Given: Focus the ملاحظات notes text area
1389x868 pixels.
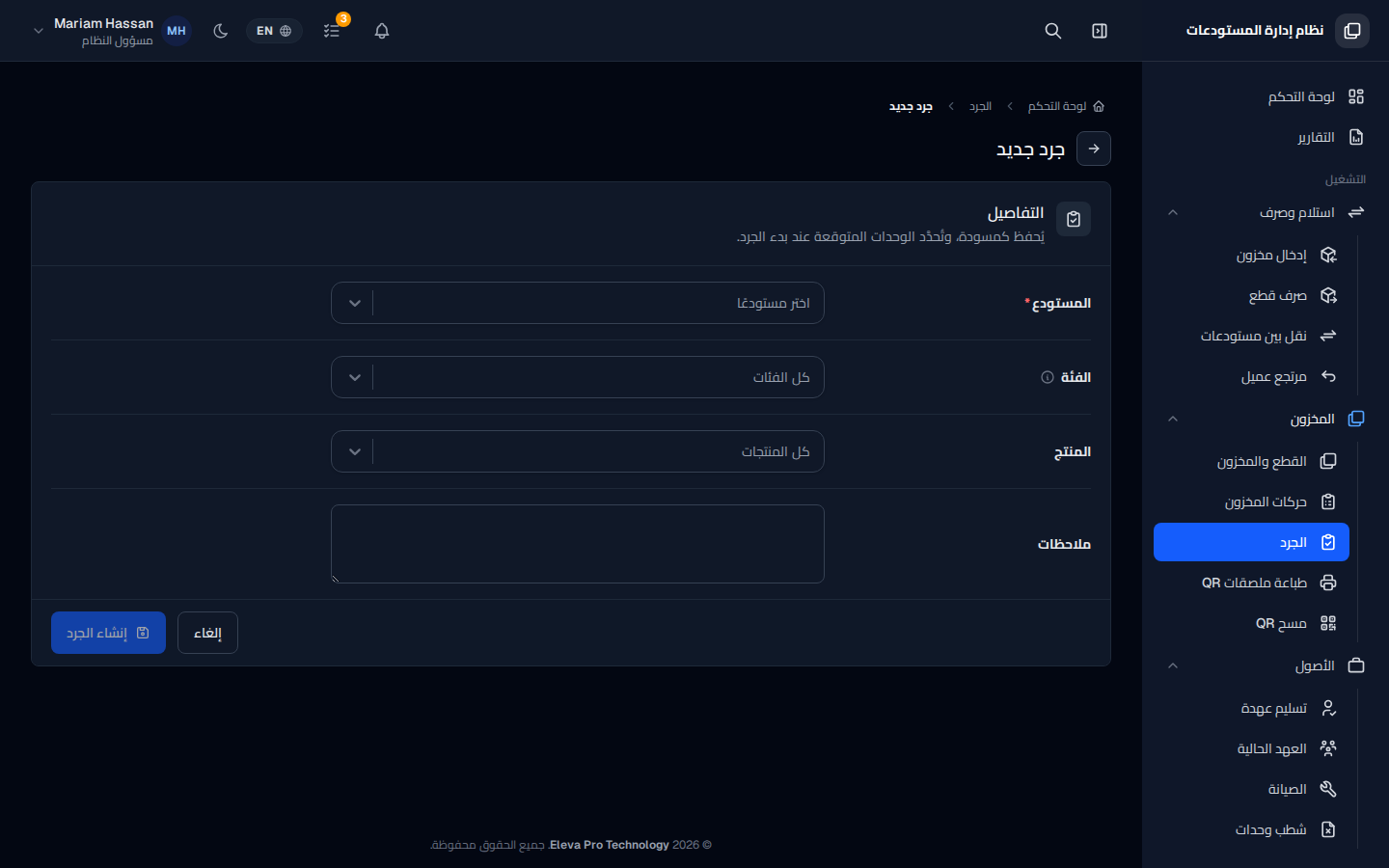Looking at the screenshot, I should click(x=578, y=544).
